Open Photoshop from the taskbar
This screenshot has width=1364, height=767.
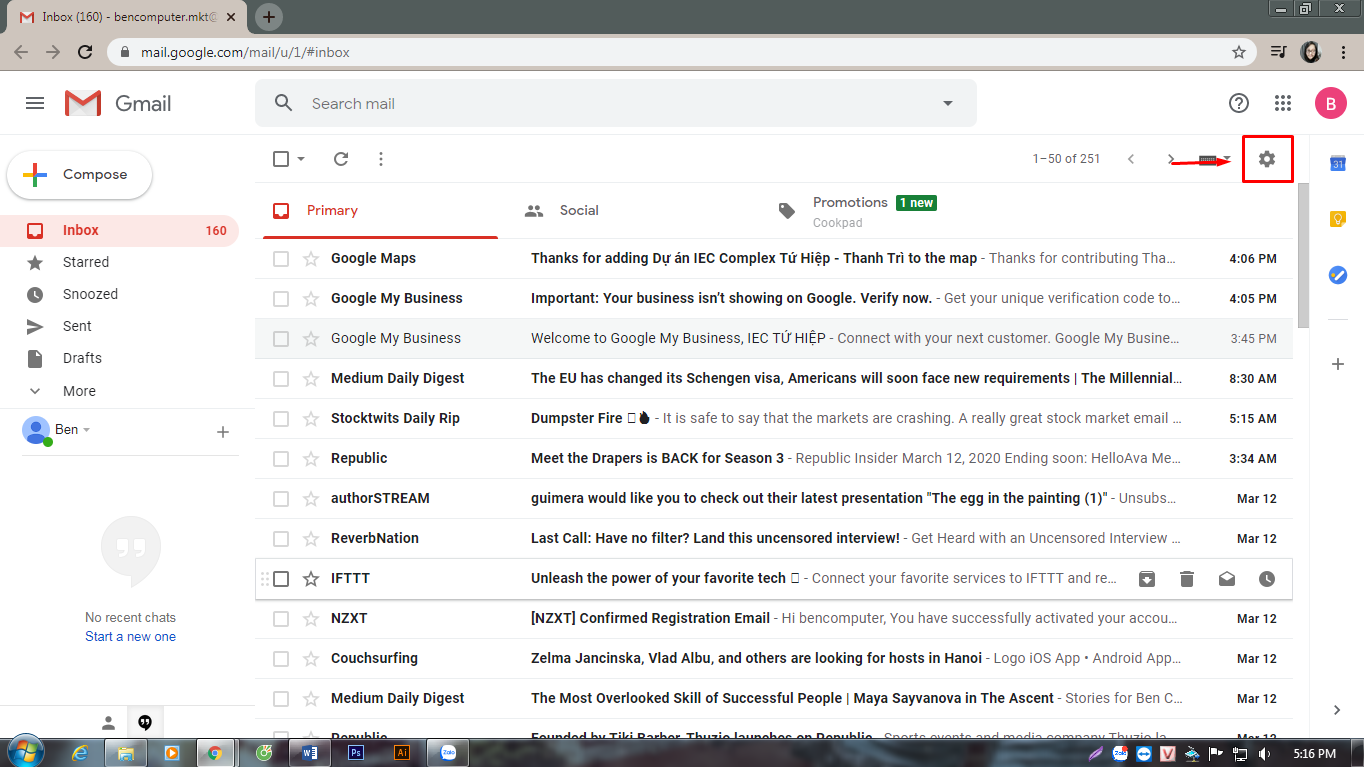click(x=356, y=752)
